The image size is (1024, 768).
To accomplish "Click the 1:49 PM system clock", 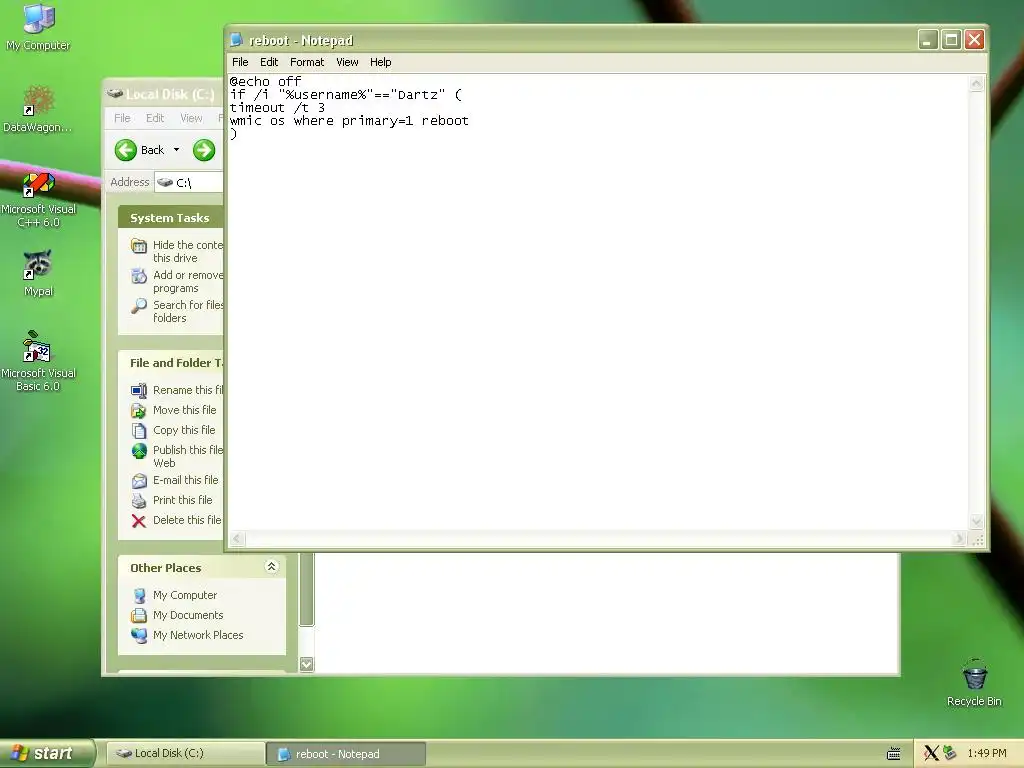I will click(987, 754).
